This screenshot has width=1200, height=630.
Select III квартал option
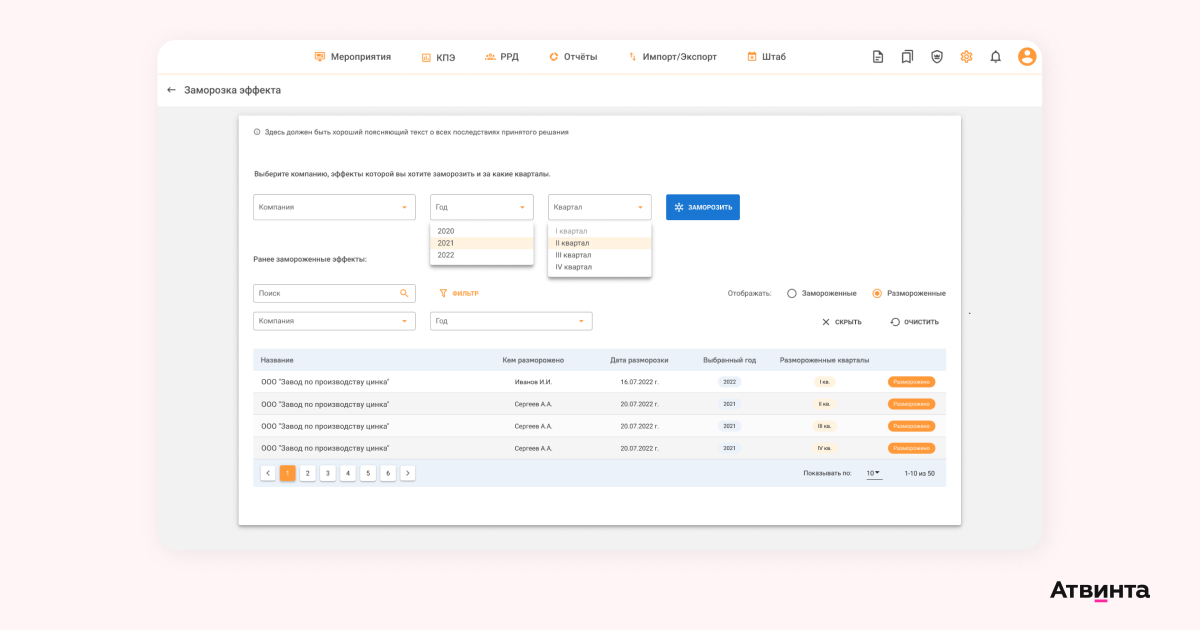(574, 255)
